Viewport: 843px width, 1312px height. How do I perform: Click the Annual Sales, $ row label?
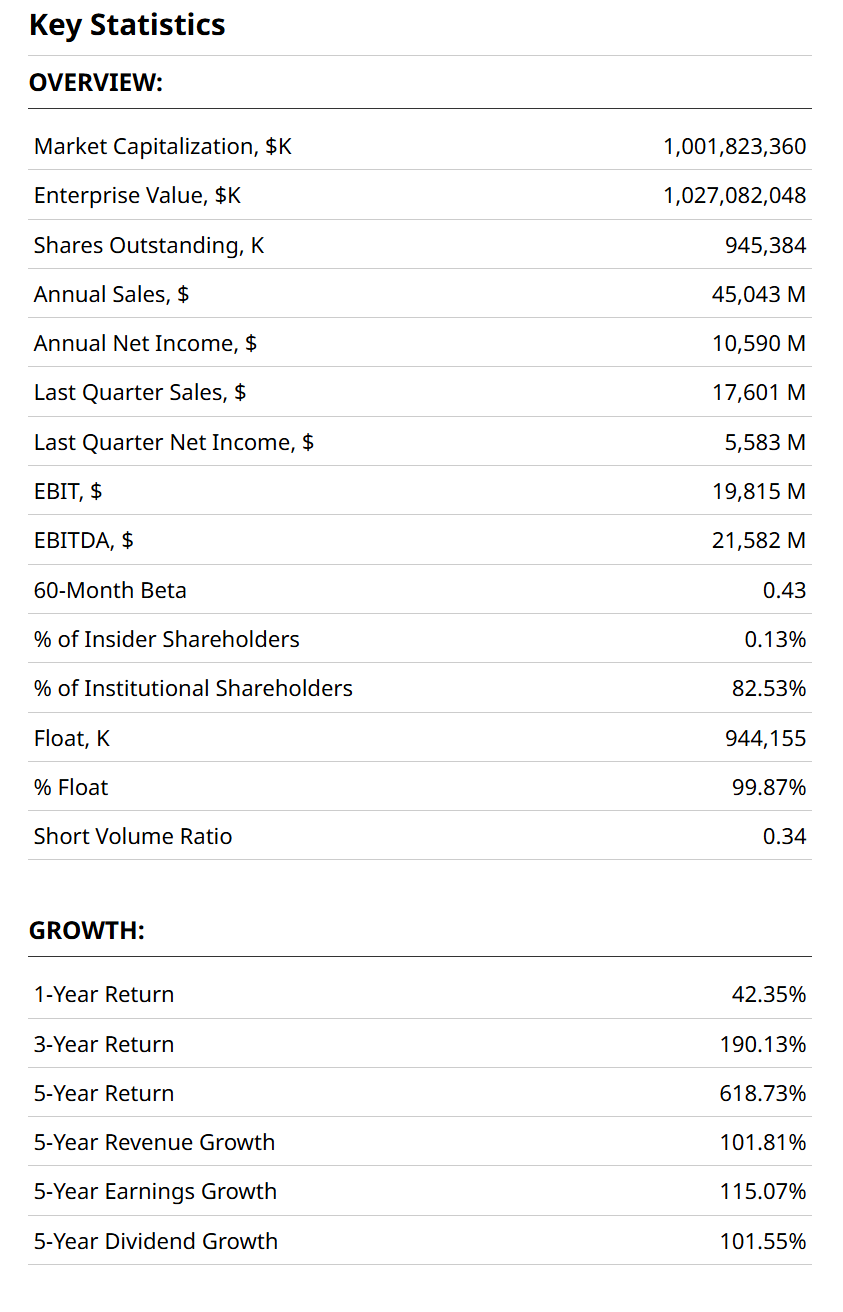pyautogui.click(x=111, y=294)
